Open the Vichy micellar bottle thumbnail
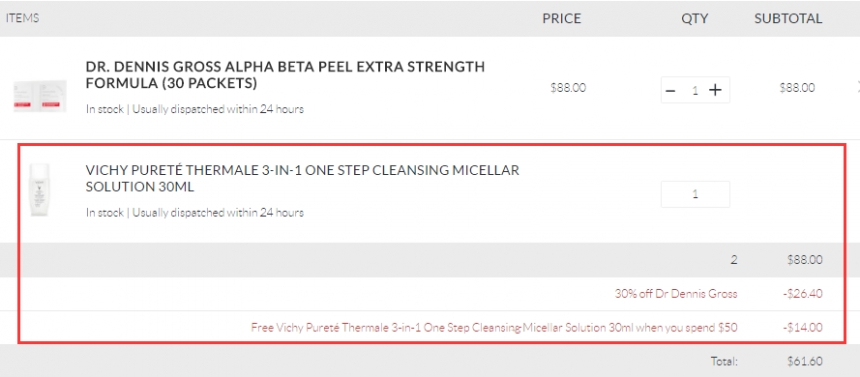The width and height of the screenshot is (860, 377). (x=40, y=190)
